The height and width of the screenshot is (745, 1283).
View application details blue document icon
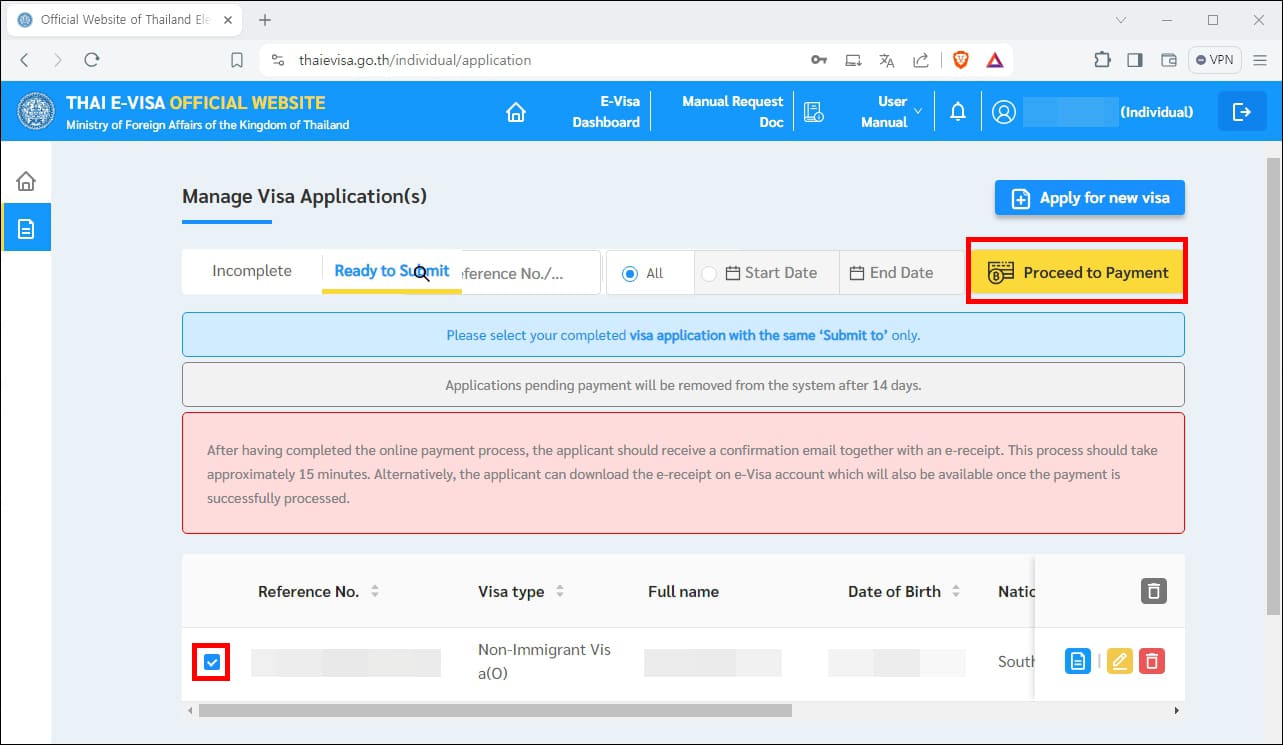tap(1078, 661)
